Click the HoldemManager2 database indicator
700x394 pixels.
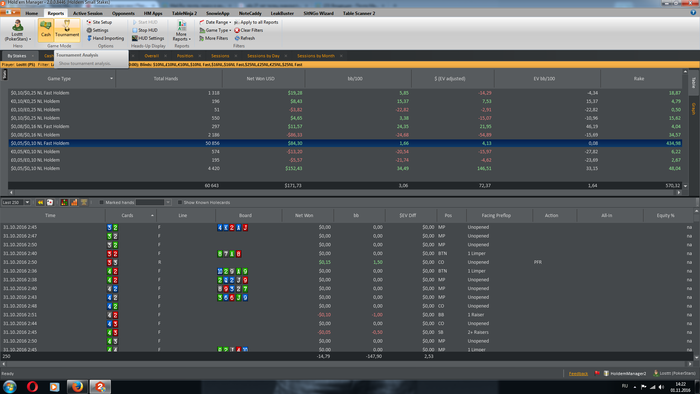click(625, 373)
